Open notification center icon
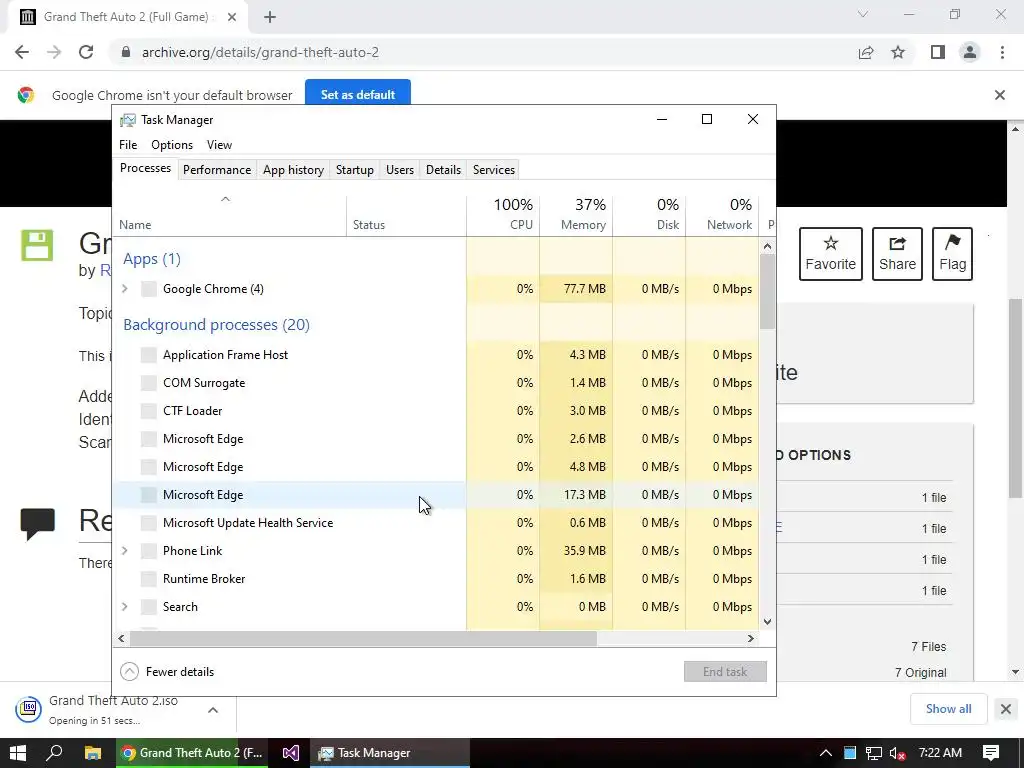This screenshot has width=1024, height=768. pyautogui.click(x=991, y=753)
